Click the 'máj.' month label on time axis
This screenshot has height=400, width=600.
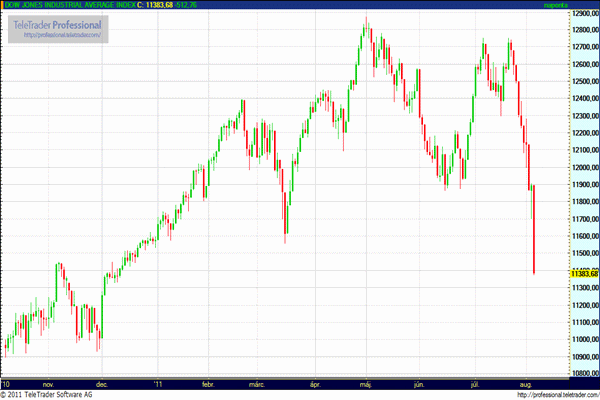(x=366, y=383)
